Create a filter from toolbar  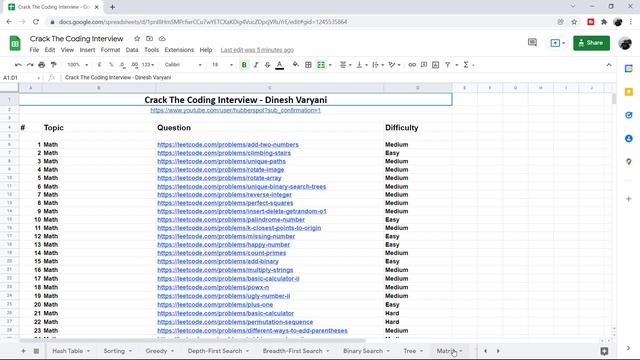tap(448, 65)
